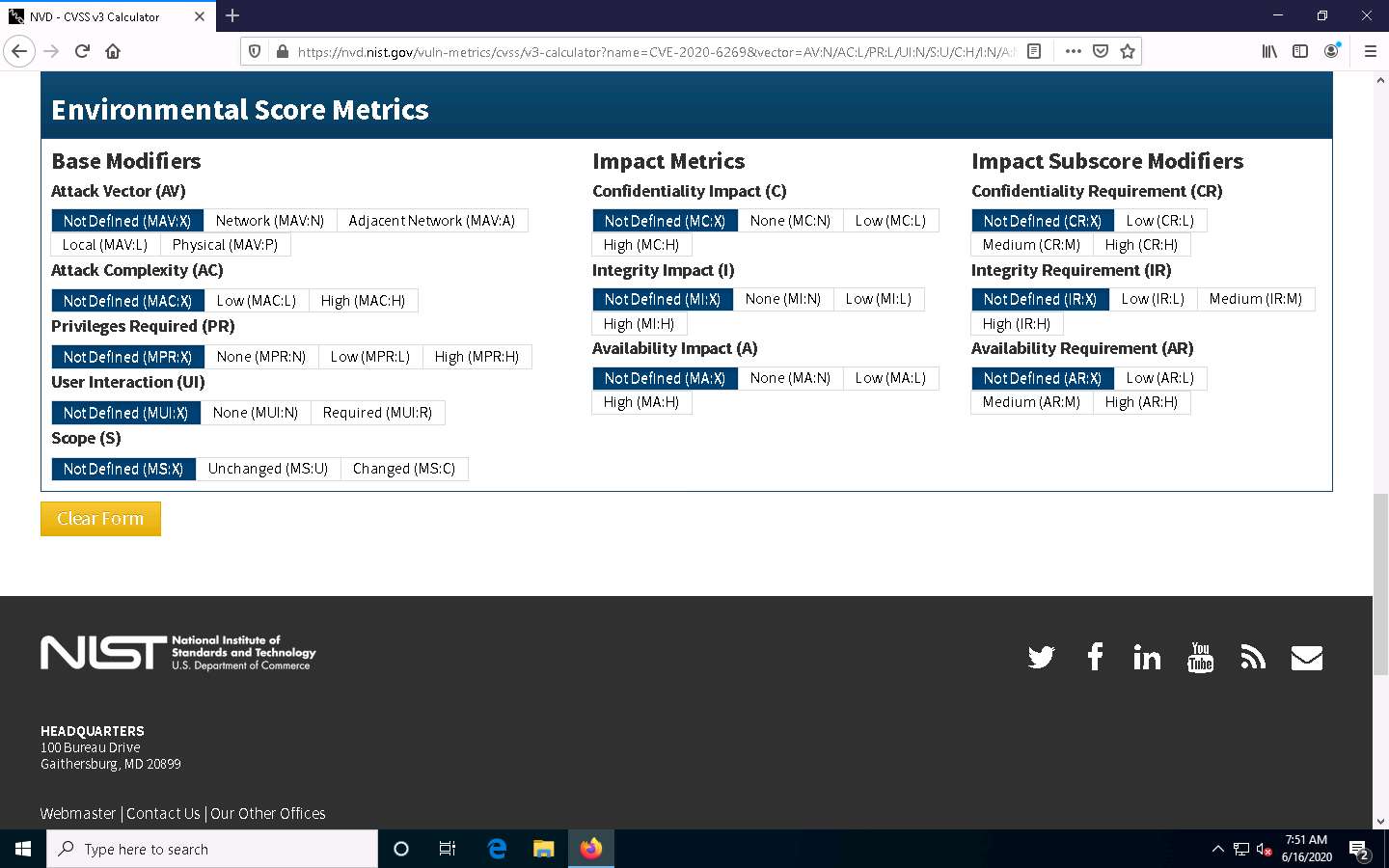The height and width of the screenshot is (868, 1389).
Task: Set scope to Unchanged (MS:U)
Action: (x=268, y=469)
